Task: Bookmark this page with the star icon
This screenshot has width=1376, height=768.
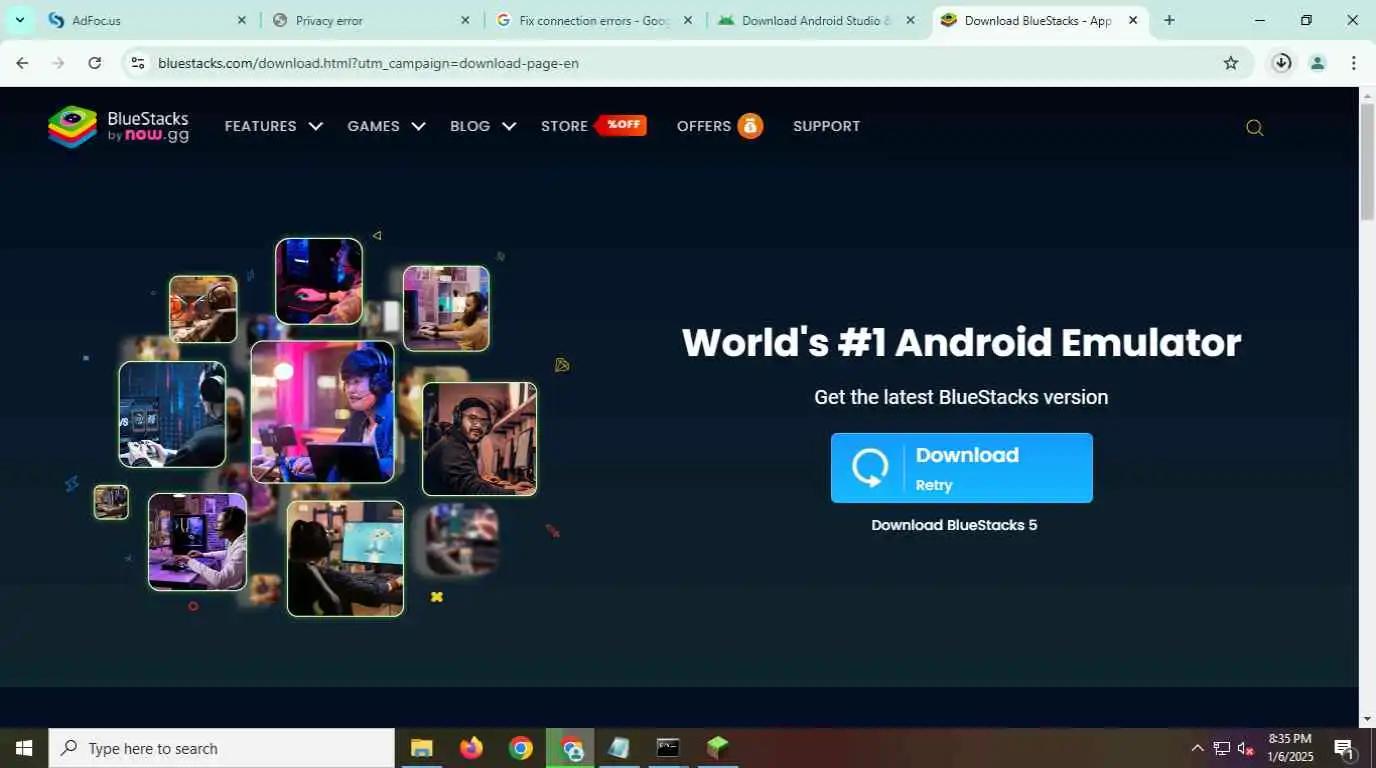Action: [1231, 63]
